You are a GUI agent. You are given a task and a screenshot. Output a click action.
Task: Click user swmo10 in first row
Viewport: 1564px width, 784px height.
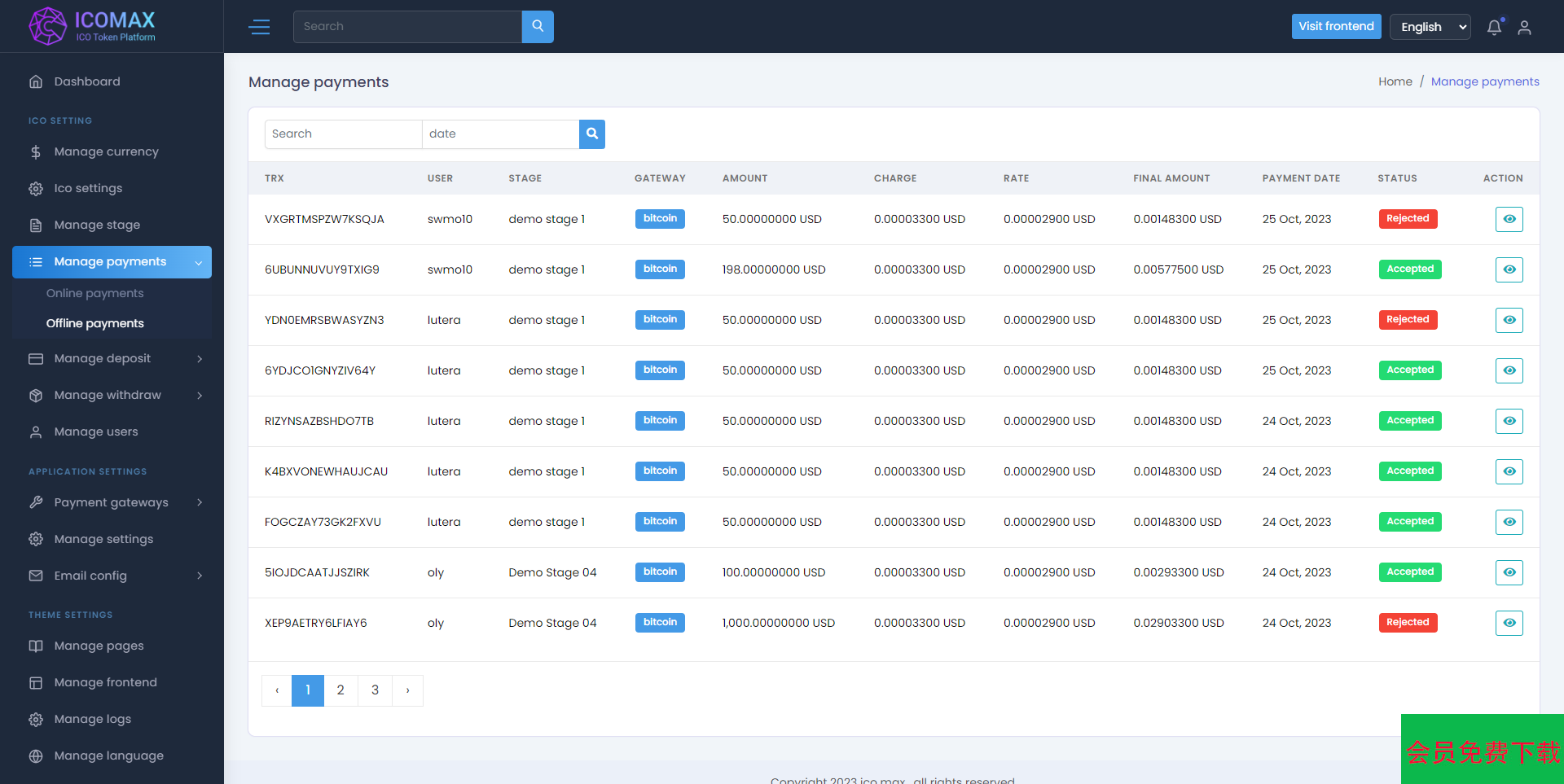(x=450, y=219)
